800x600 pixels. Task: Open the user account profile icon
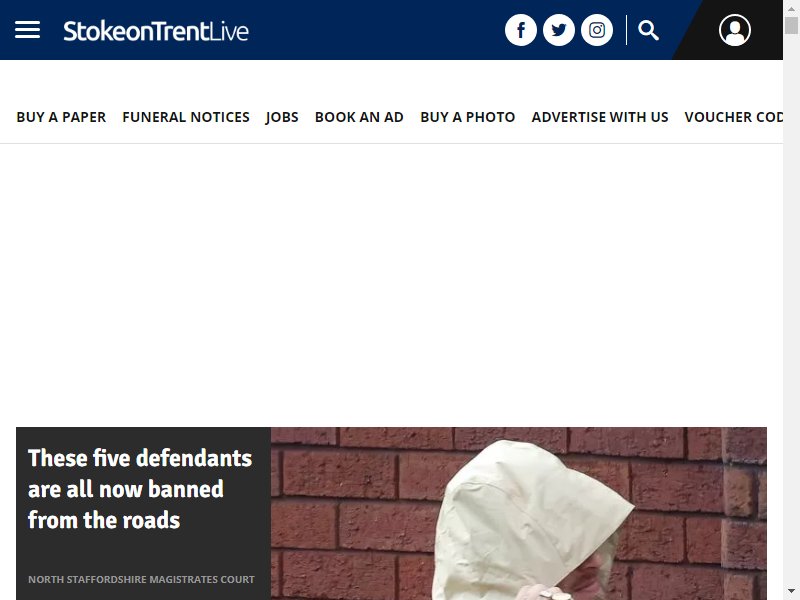tap(735, 30)
